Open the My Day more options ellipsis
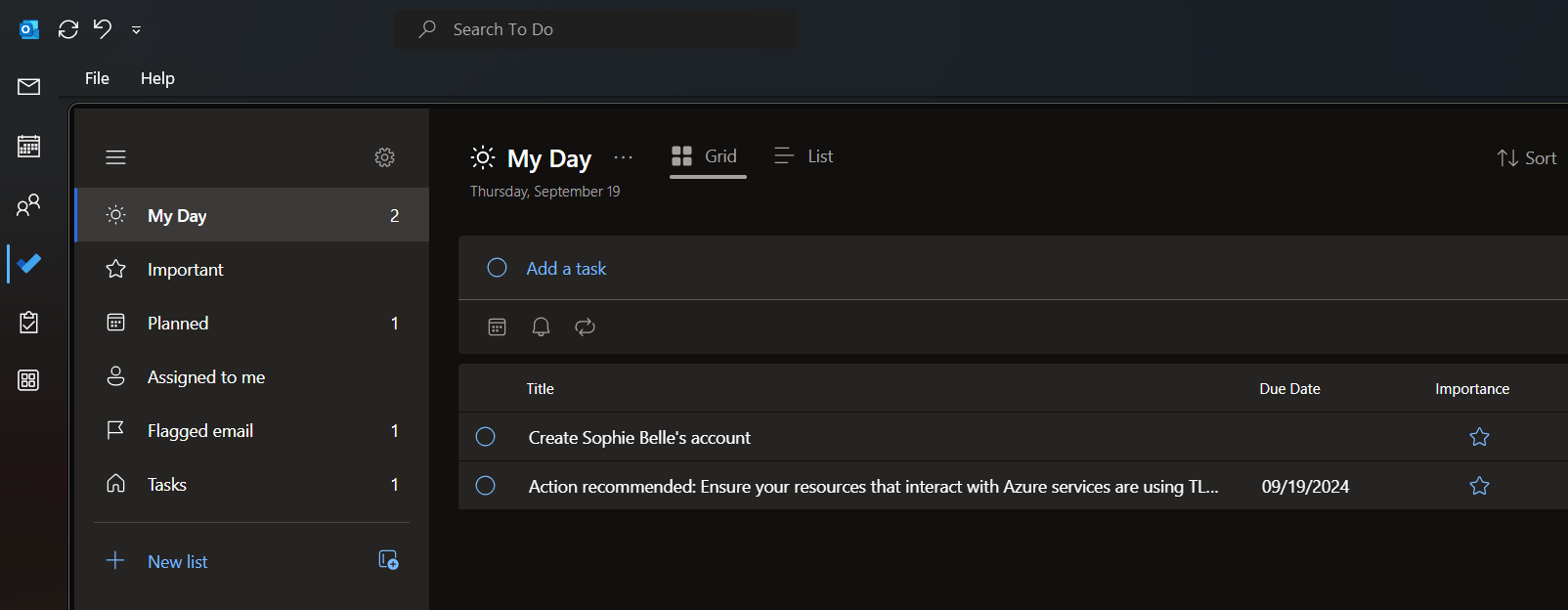The image size is (1568, 610). point(623,157)
